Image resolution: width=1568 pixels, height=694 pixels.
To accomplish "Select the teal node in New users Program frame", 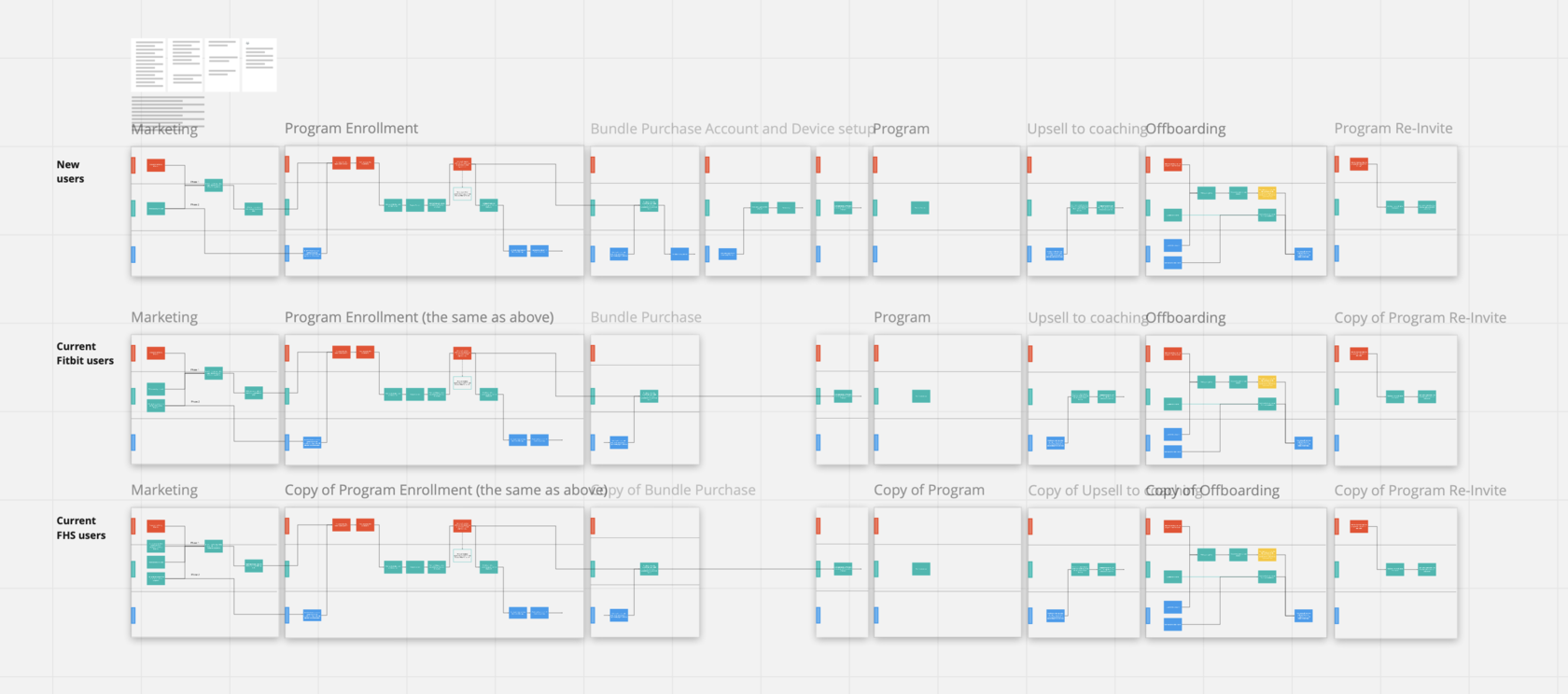I will coord(919,208).
